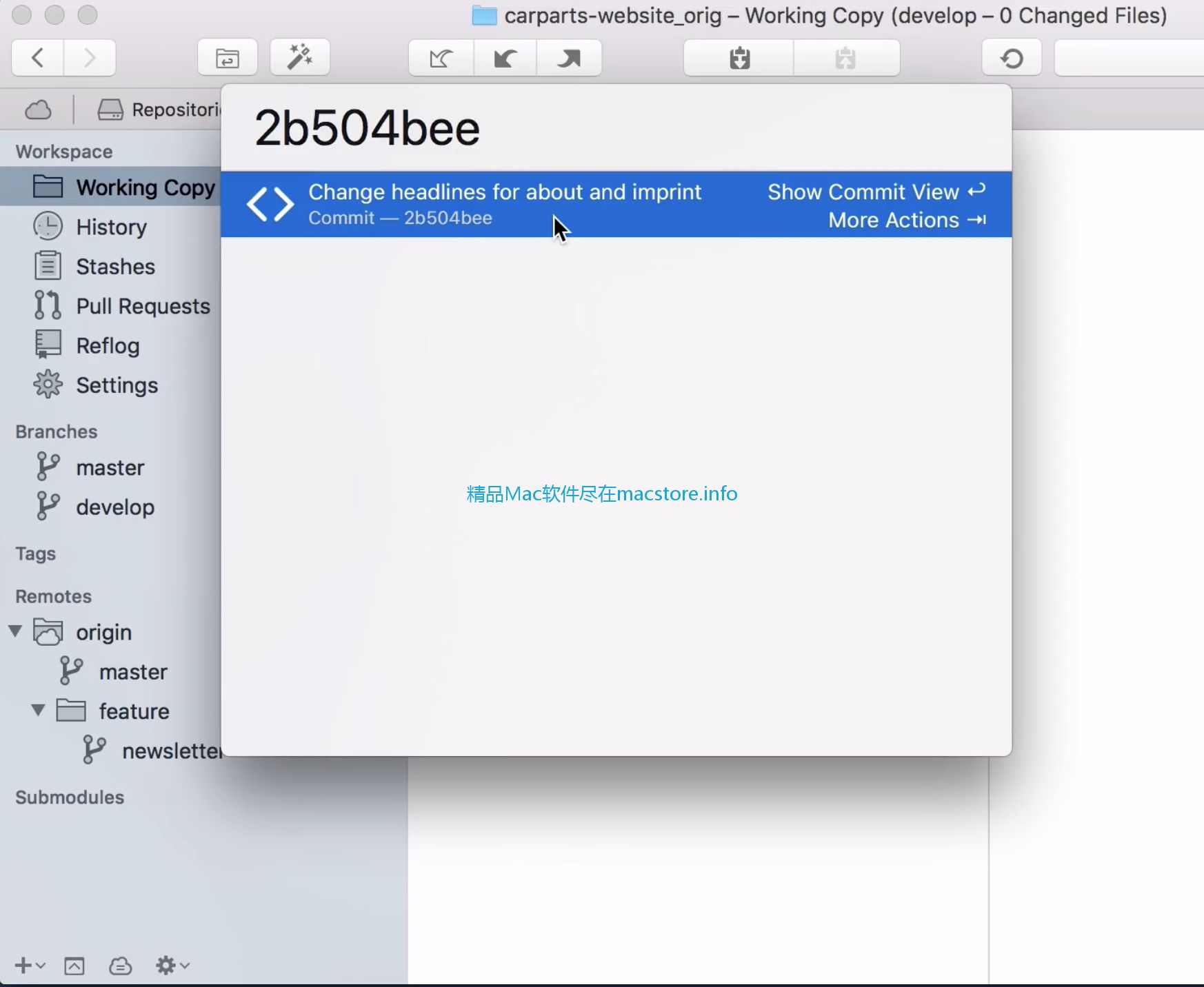Select Working Copy in the sidebar
This screenshot has height=987, width=1204.
tap(110, 187)
